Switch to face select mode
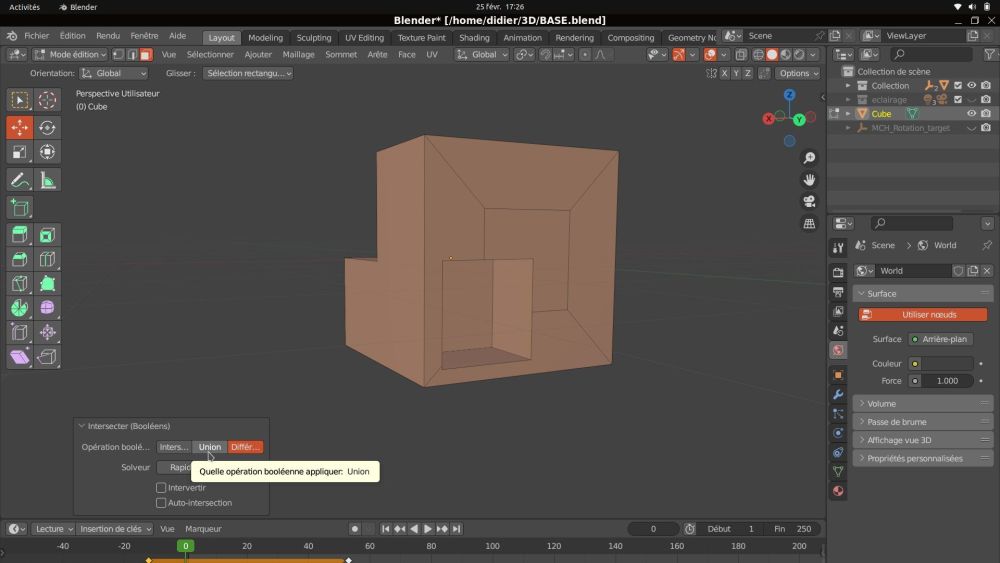Viewport: 1000px width, 563px height. [146, 55]
